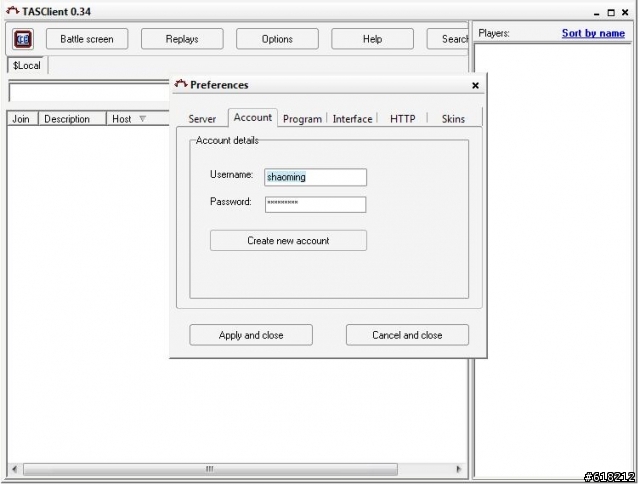Close the Preferences dialog with X
The width and height of the screenshot is (640, 485).
tap(475, 85)
